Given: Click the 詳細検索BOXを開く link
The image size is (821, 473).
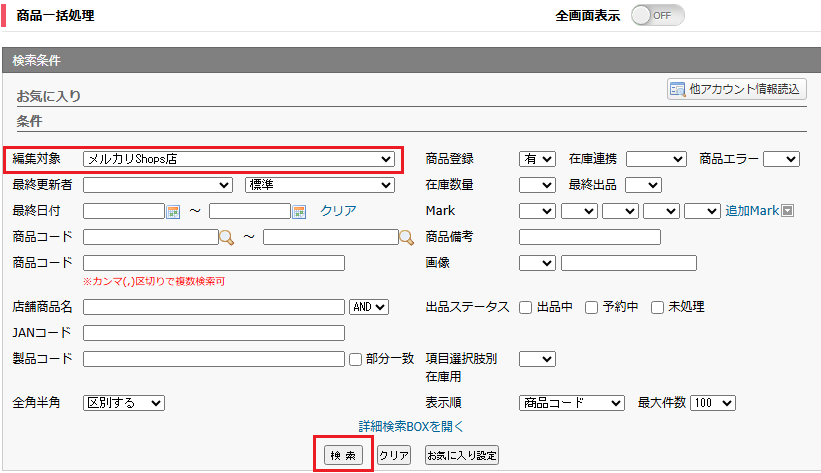Looking at the screenshot, I should pyautogui.click(x=411, y=426).
